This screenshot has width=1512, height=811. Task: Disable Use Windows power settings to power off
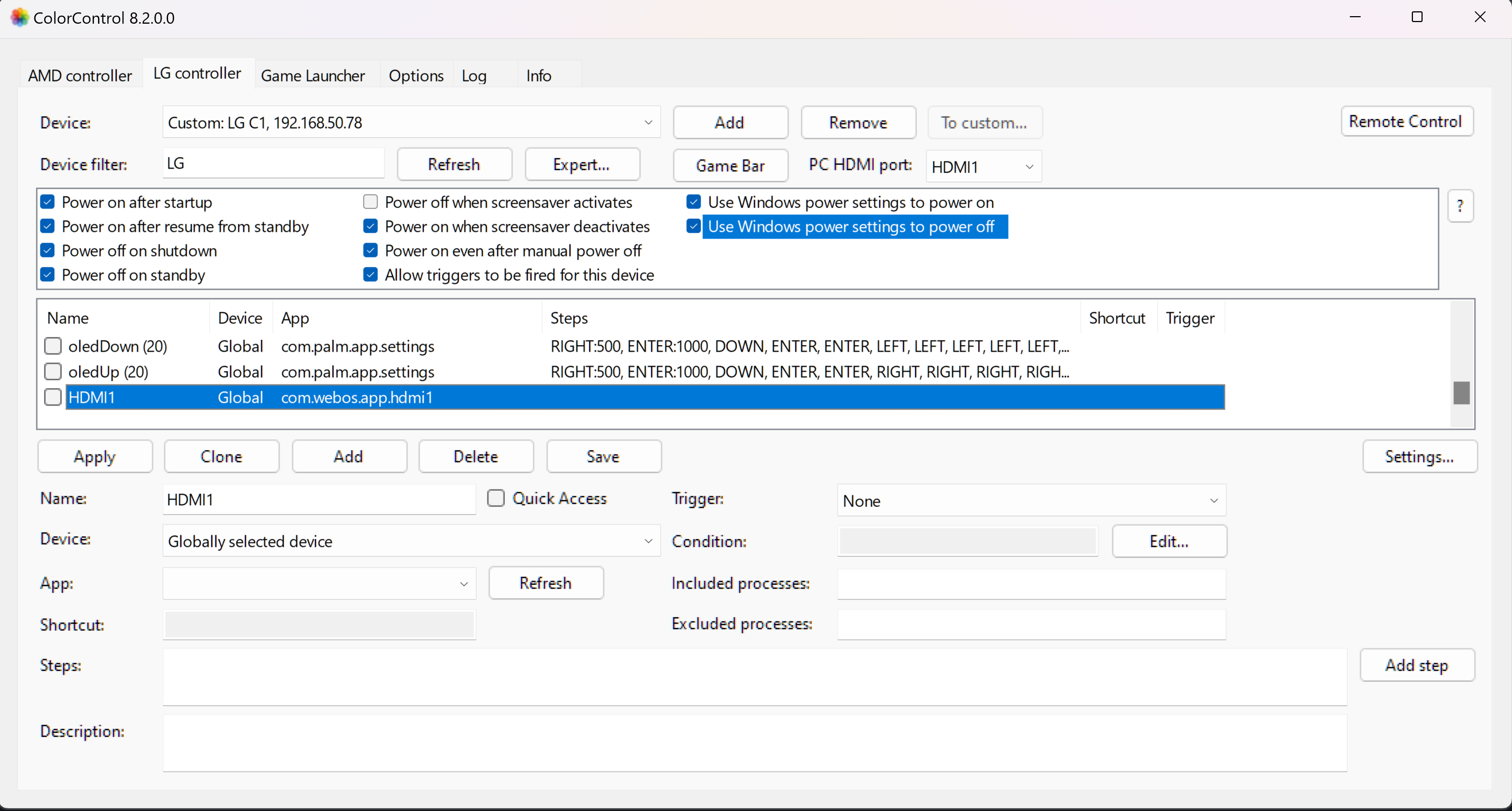(693, 226)
